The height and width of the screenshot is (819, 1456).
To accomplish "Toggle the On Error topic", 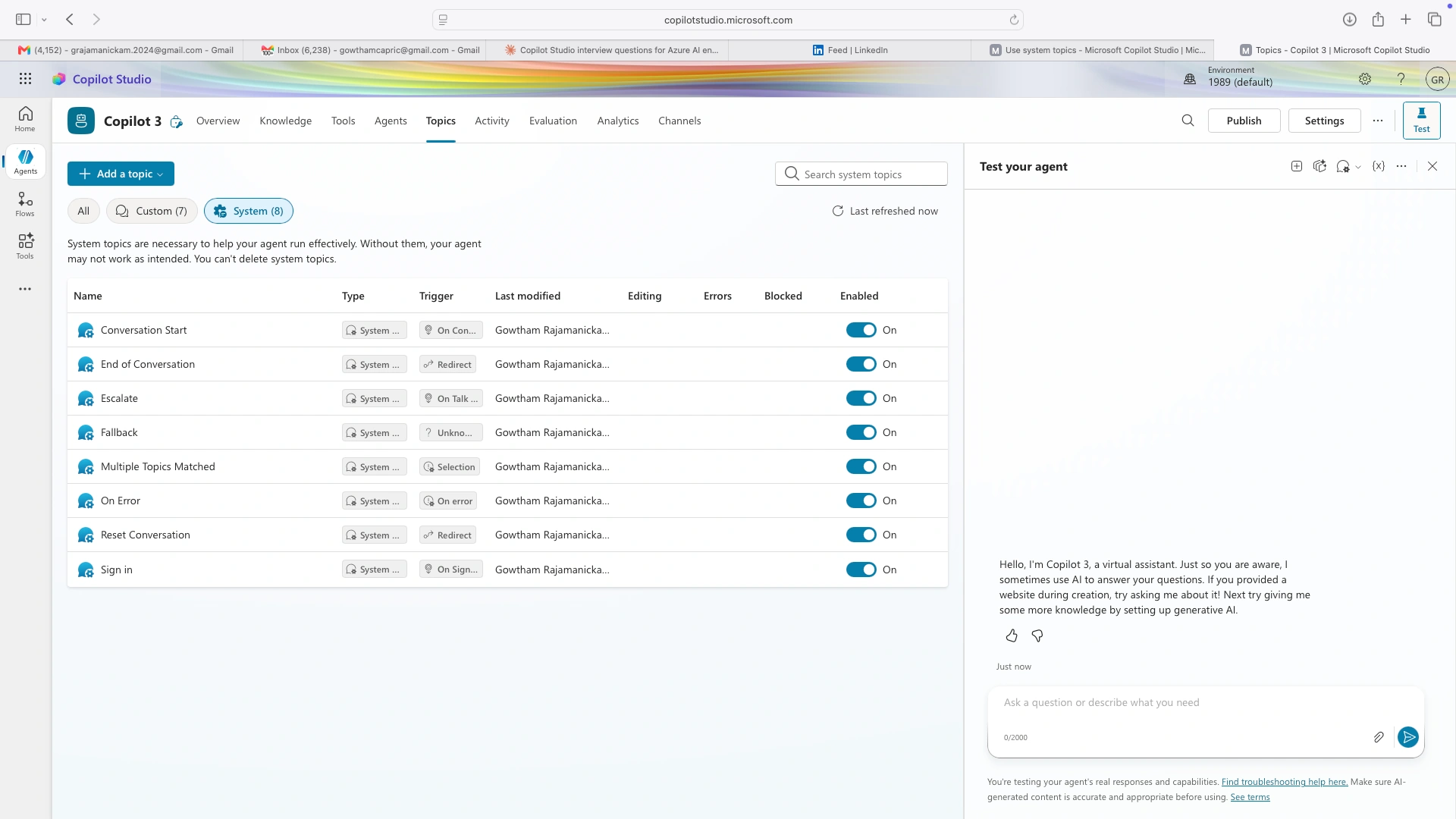I will coord(861,500).
